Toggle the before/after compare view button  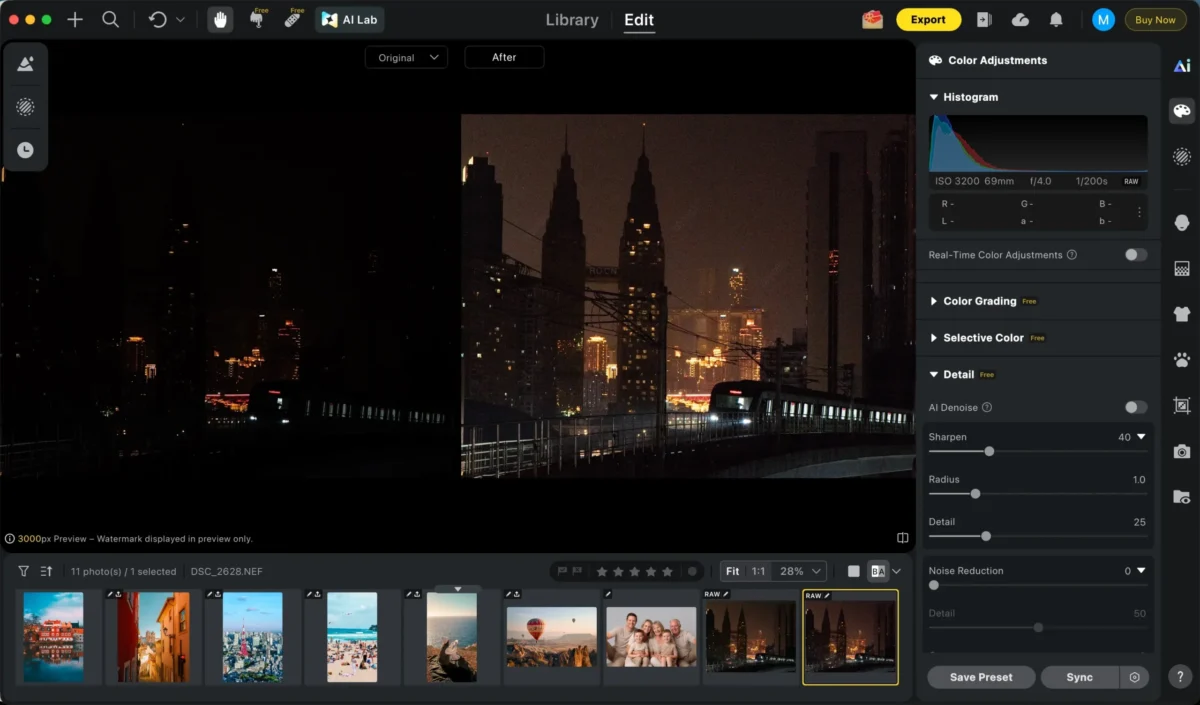tap(878, 571)
